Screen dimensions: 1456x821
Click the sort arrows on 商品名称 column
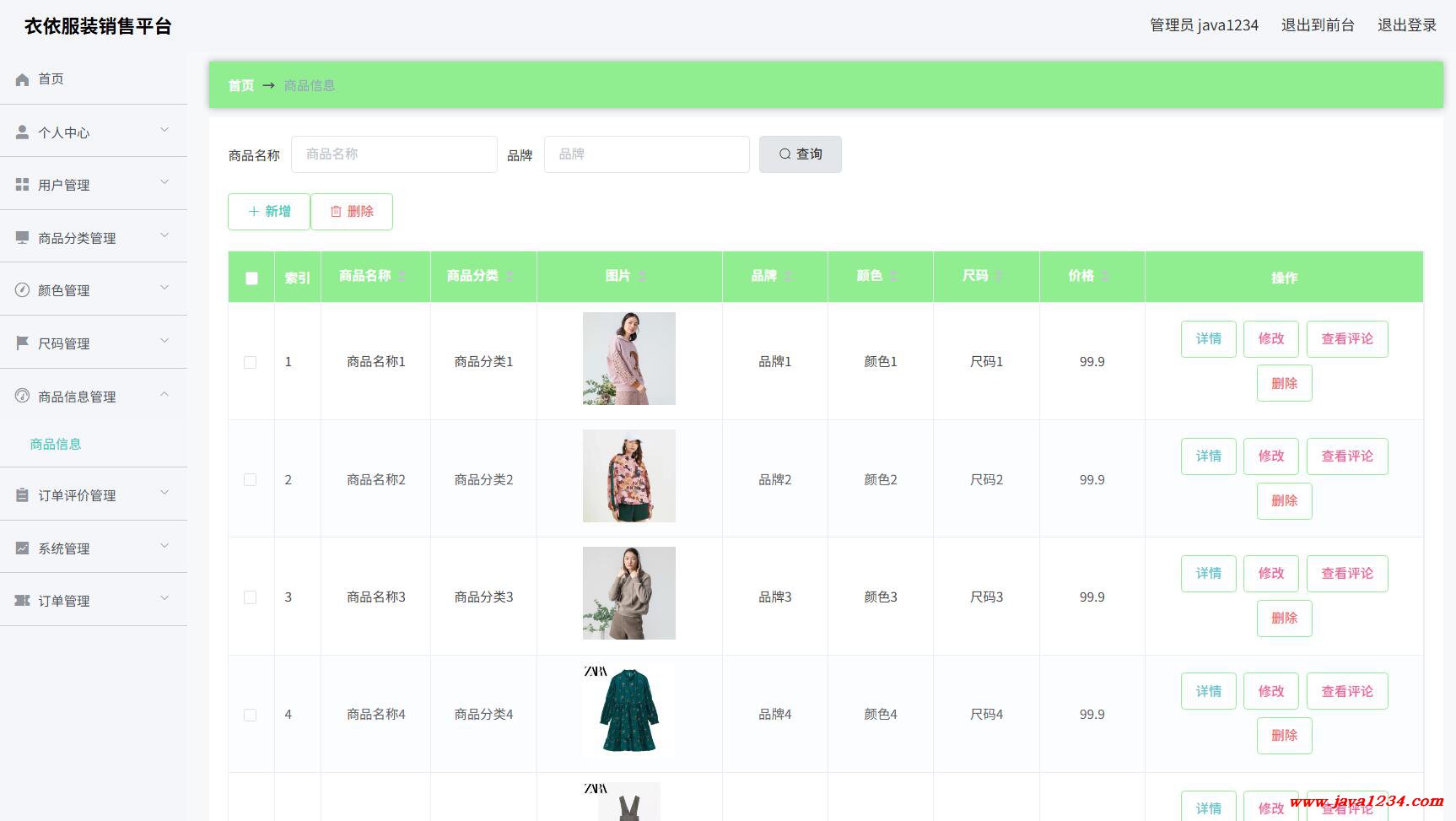tap(402, 277)
